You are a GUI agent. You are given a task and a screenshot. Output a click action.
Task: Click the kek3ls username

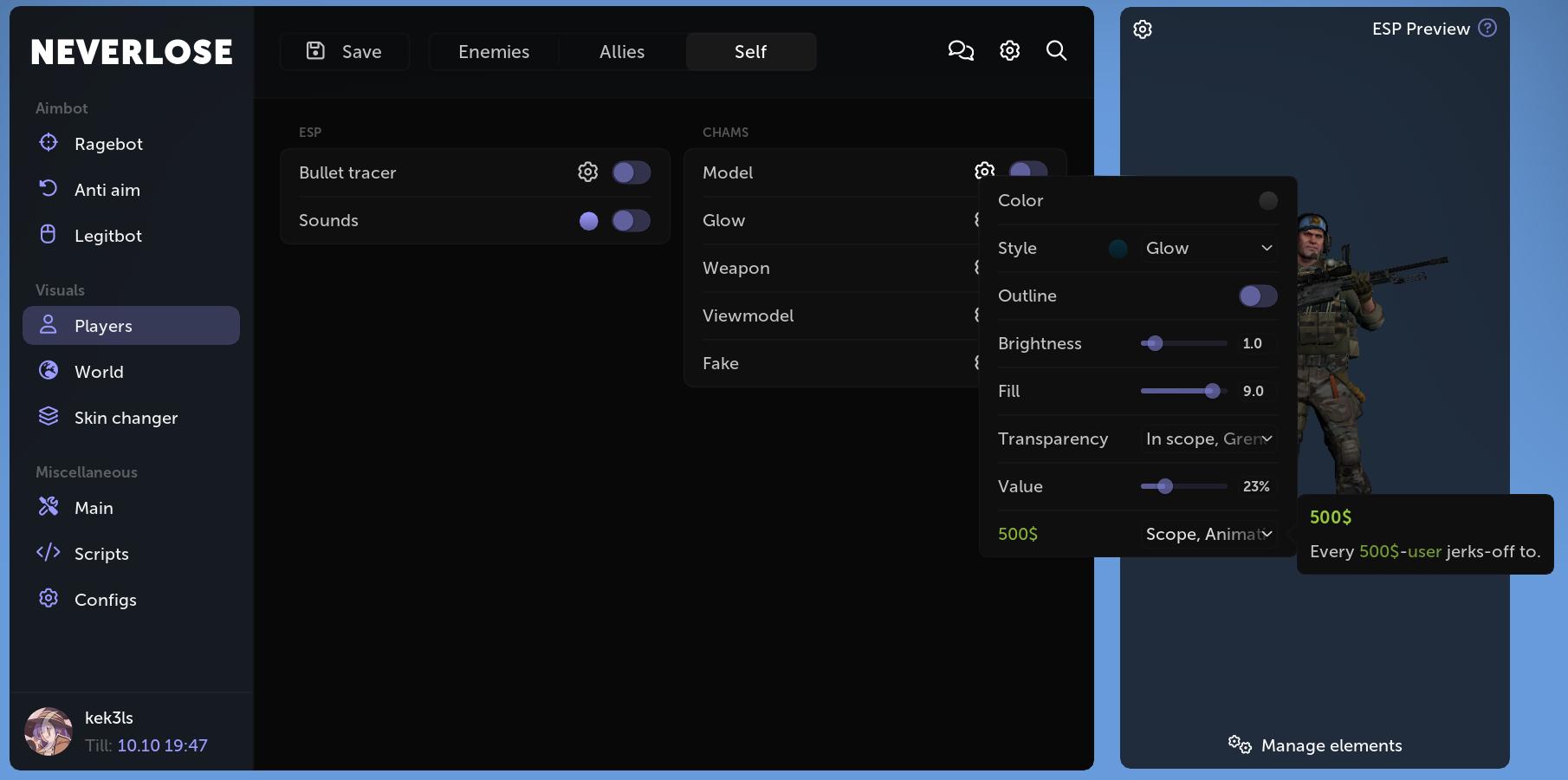(109, 718)
